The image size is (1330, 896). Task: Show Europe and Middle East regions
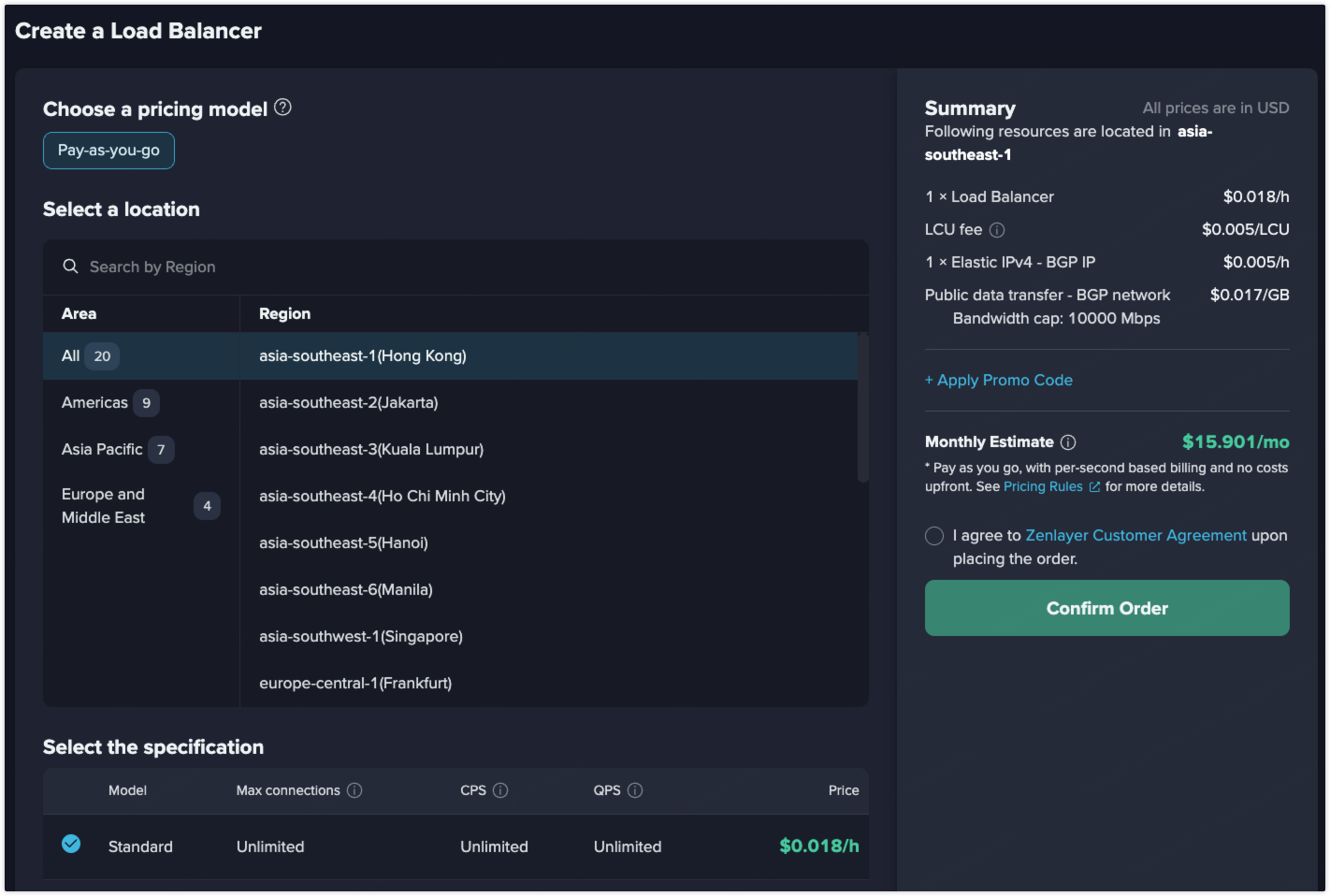click(103, 506)
